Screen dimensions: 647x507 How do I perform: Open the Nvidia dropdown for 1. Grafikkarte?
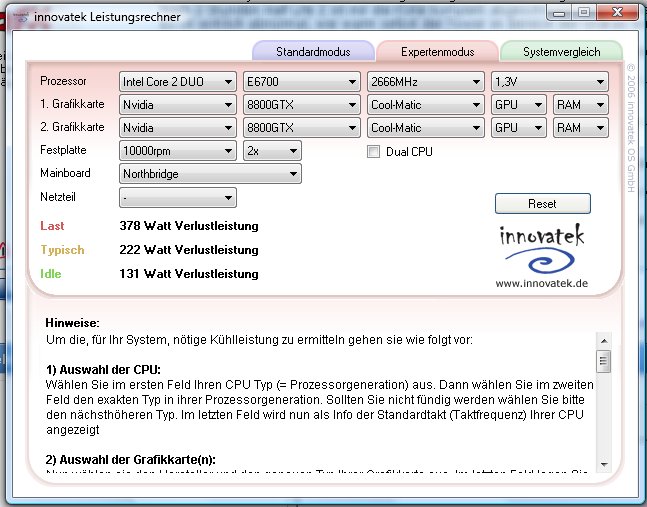click(x=178, y=105)
